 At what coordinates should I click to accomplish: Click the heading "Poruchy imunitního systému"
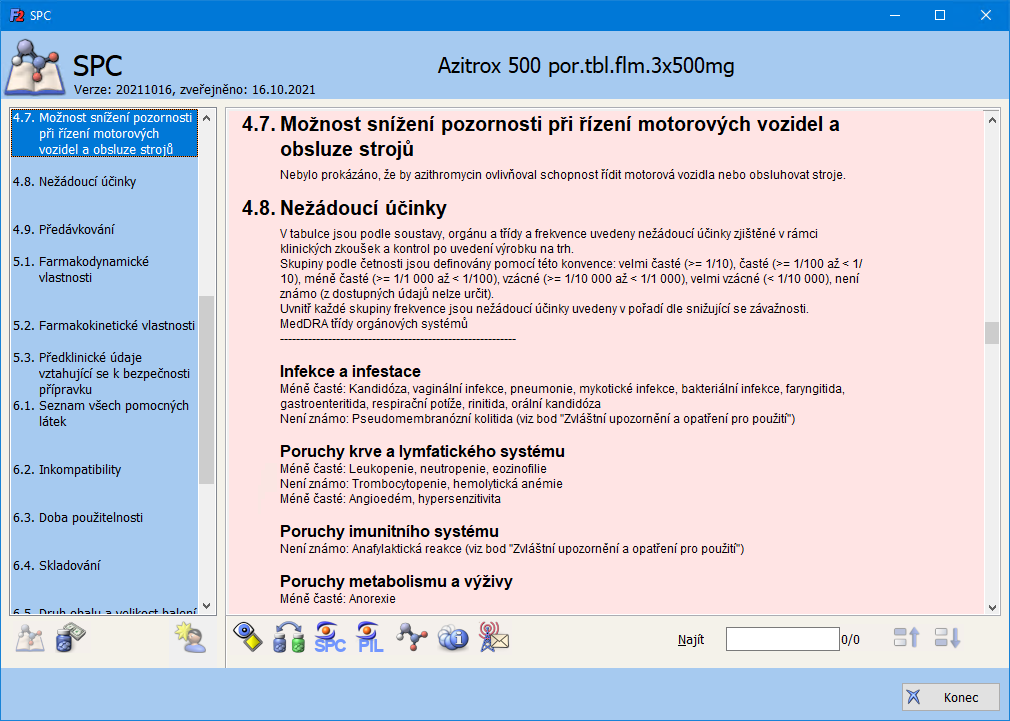pos(390,531)
